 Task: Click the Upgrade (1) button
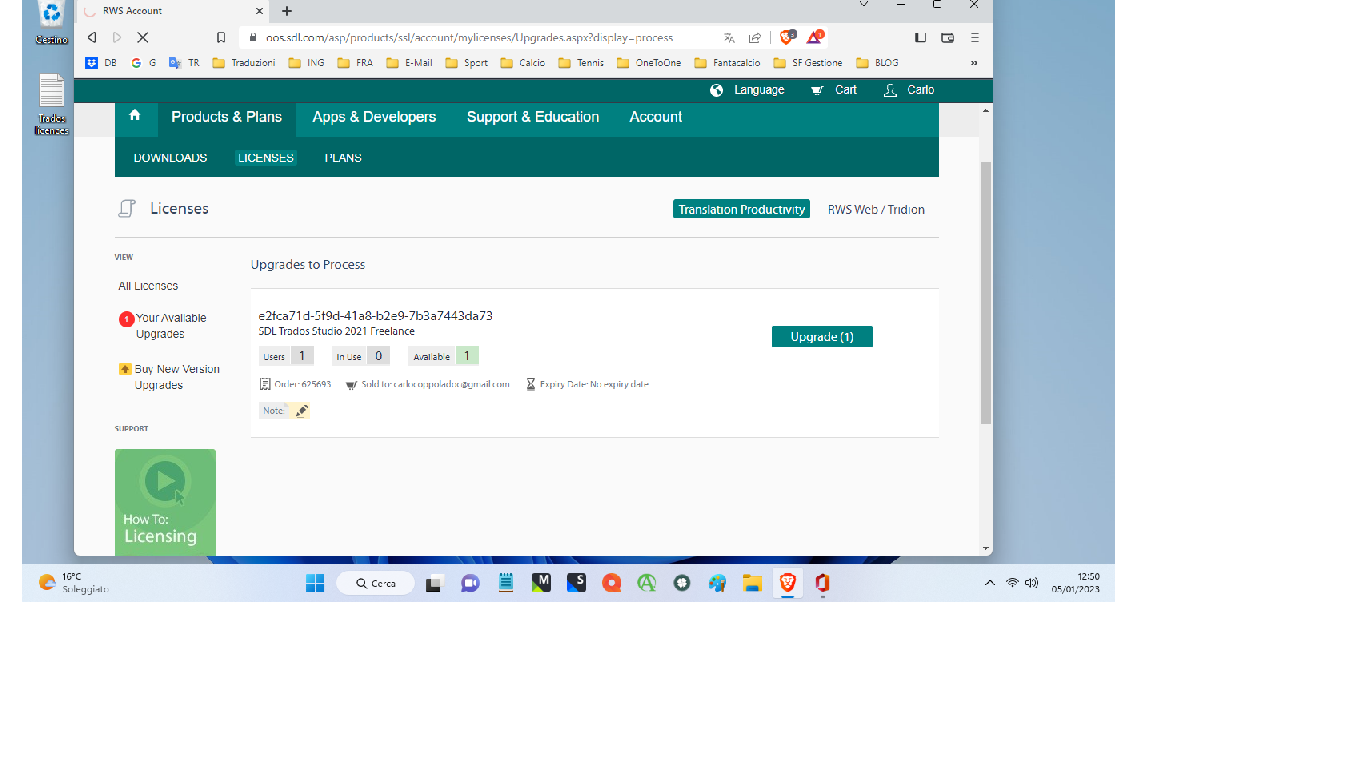(x=822, y=336)
